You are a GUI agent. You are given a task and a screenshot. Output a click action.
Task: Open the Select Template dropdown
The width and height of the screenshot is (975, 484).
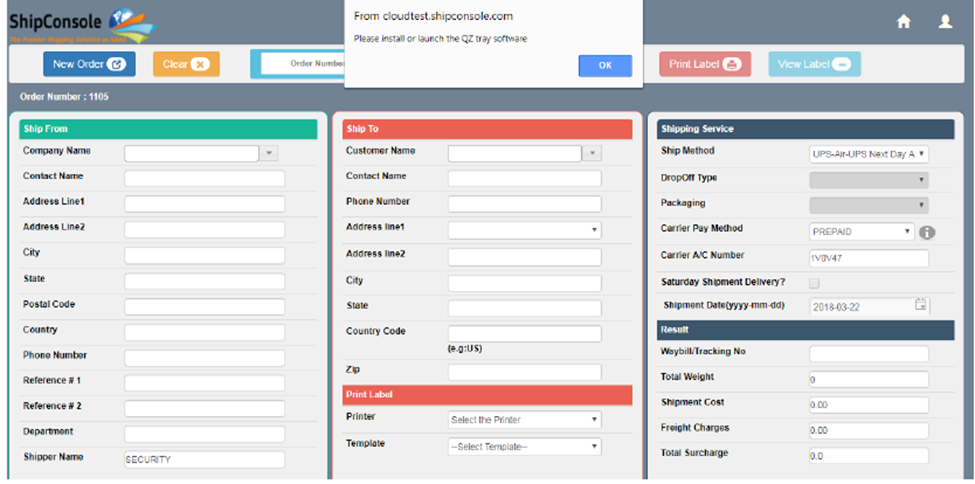click(x=525, y=447)
